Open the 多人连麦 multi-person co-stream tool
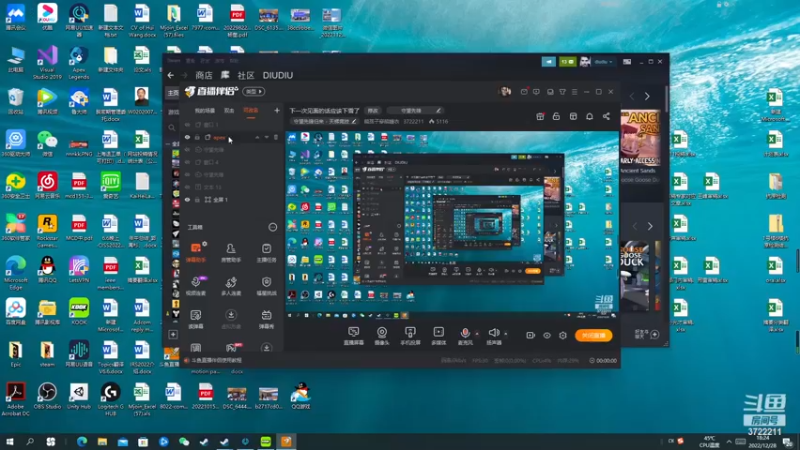Viewport: 800px width, 450px height. pos(231,286)
